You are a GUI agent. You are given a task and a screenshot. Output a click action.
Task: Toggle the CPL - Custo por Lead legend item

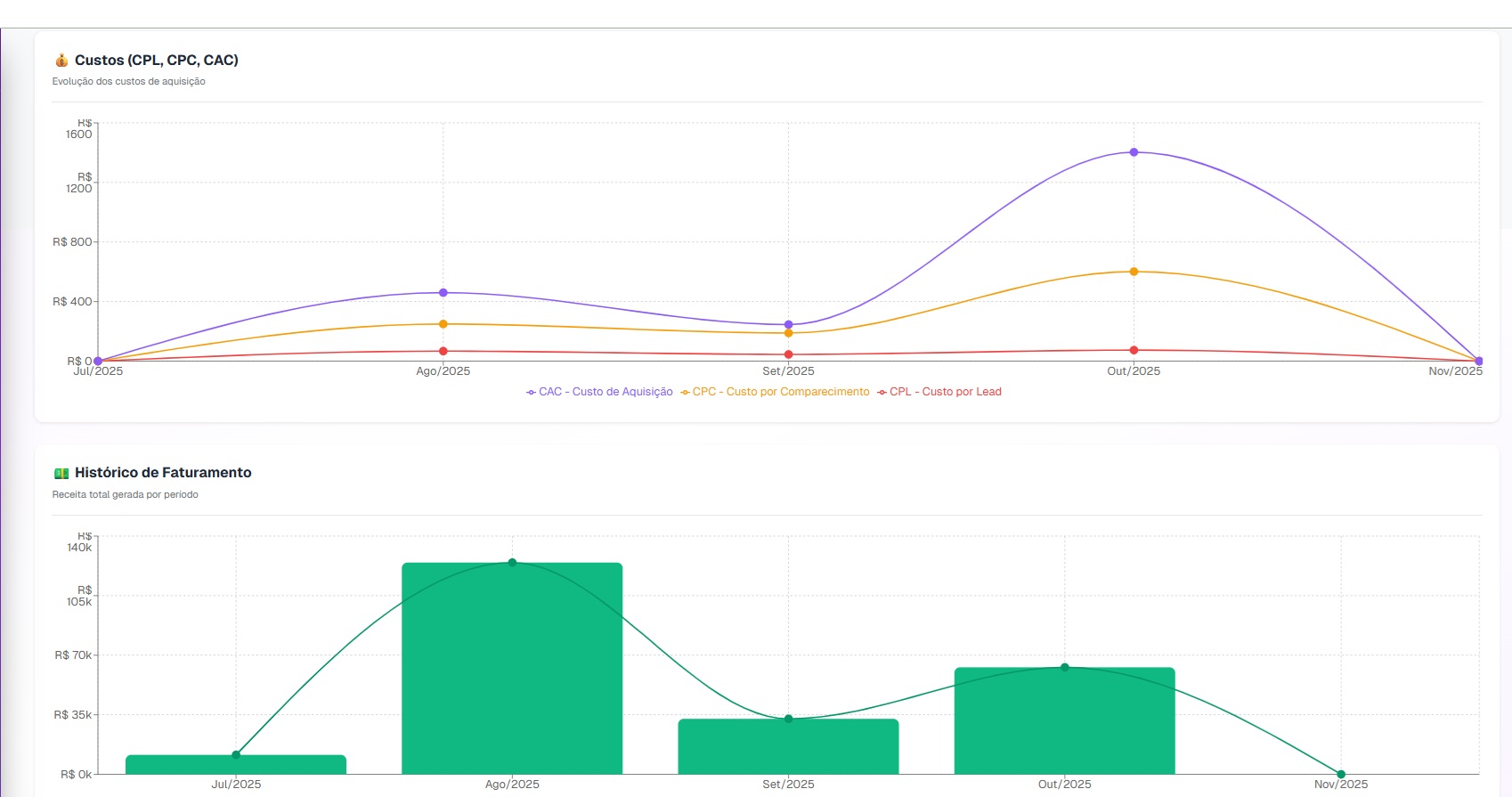click(939, 392)
